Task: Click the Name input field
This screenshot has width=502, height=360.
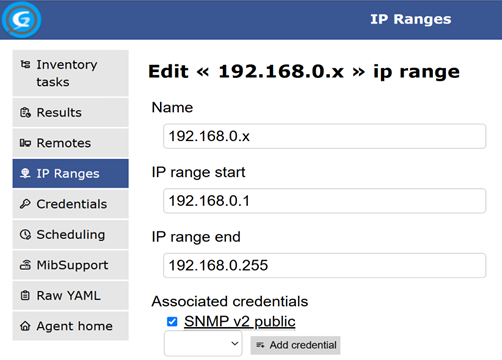Action: pyautogui.click(x=324, y=136)
